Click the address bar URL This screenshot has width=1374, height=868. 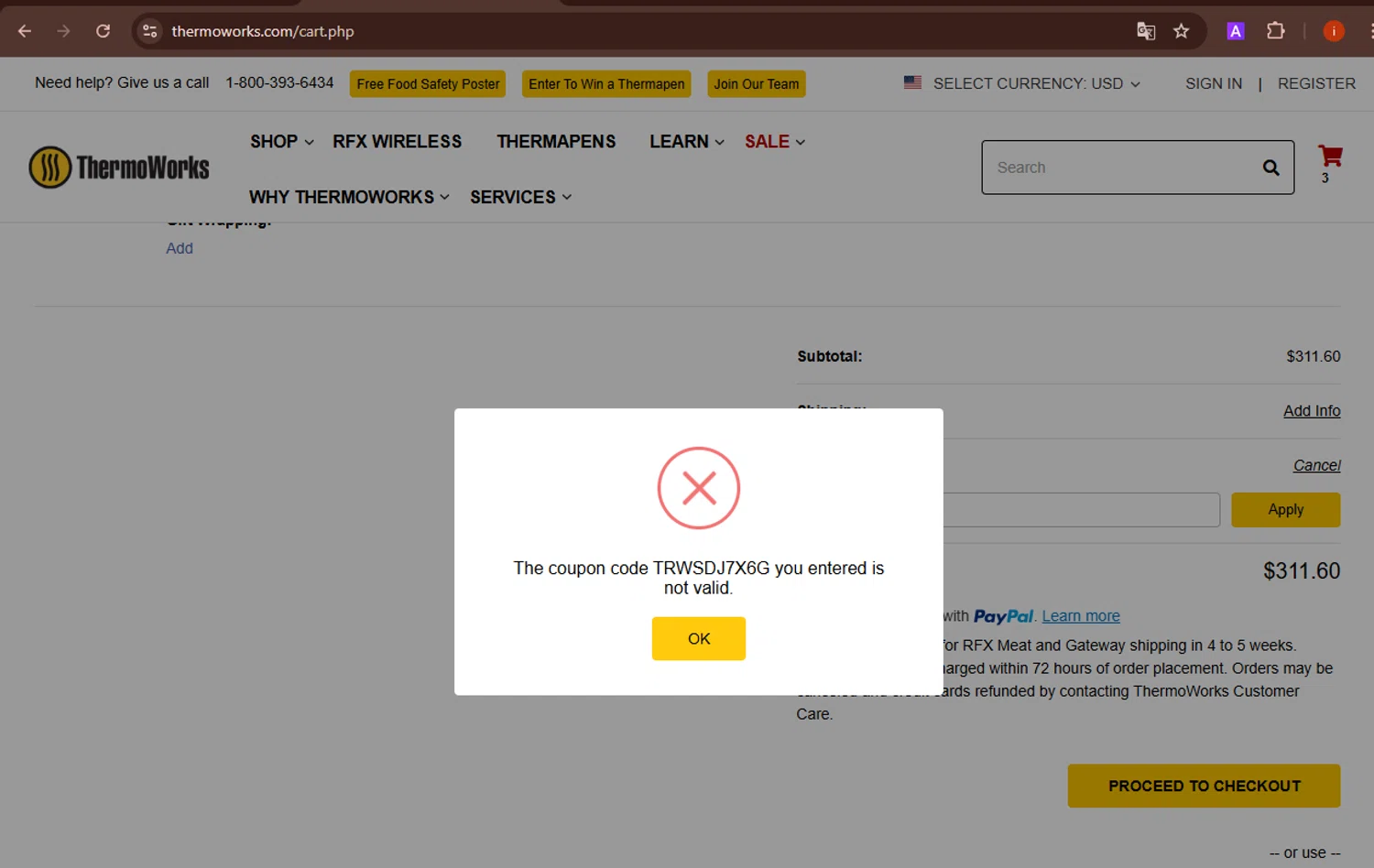pos(263,31)
